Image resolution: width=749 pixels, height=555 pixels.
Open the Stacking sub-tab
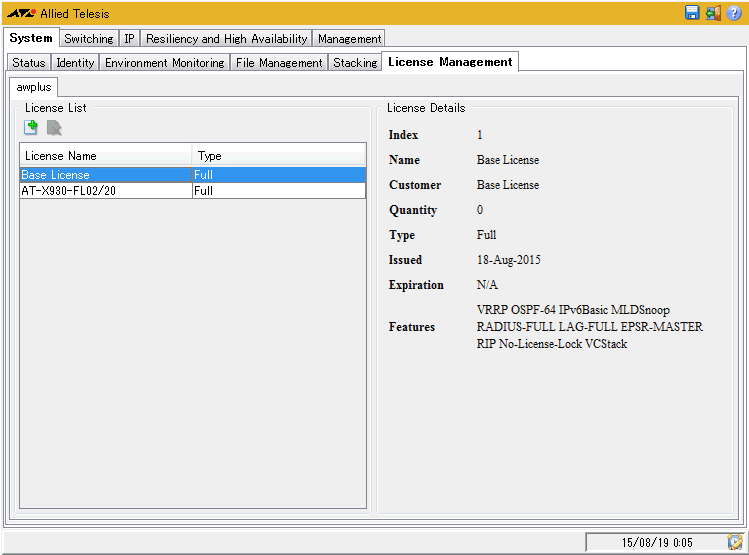355,63
